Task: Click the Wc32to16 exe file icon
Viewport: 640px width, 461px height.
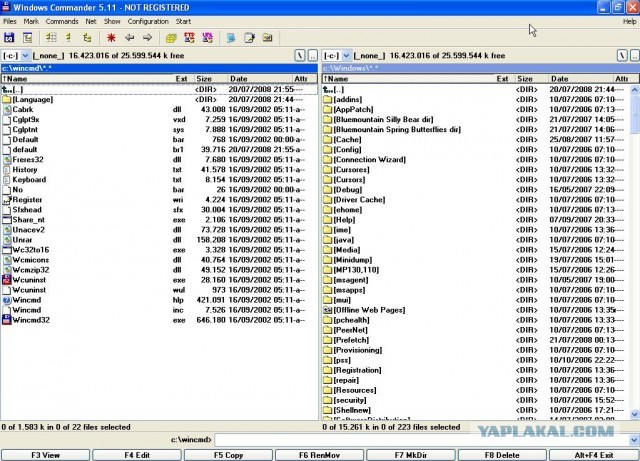Action: click(7, 249)
